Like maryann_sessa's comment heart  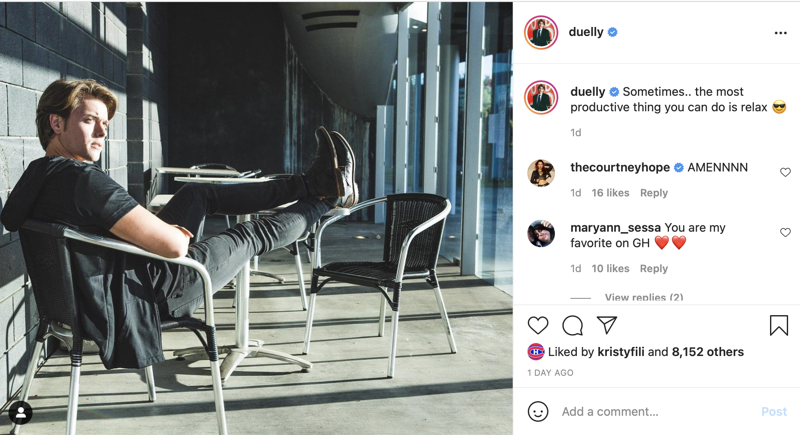click(785, 233)
